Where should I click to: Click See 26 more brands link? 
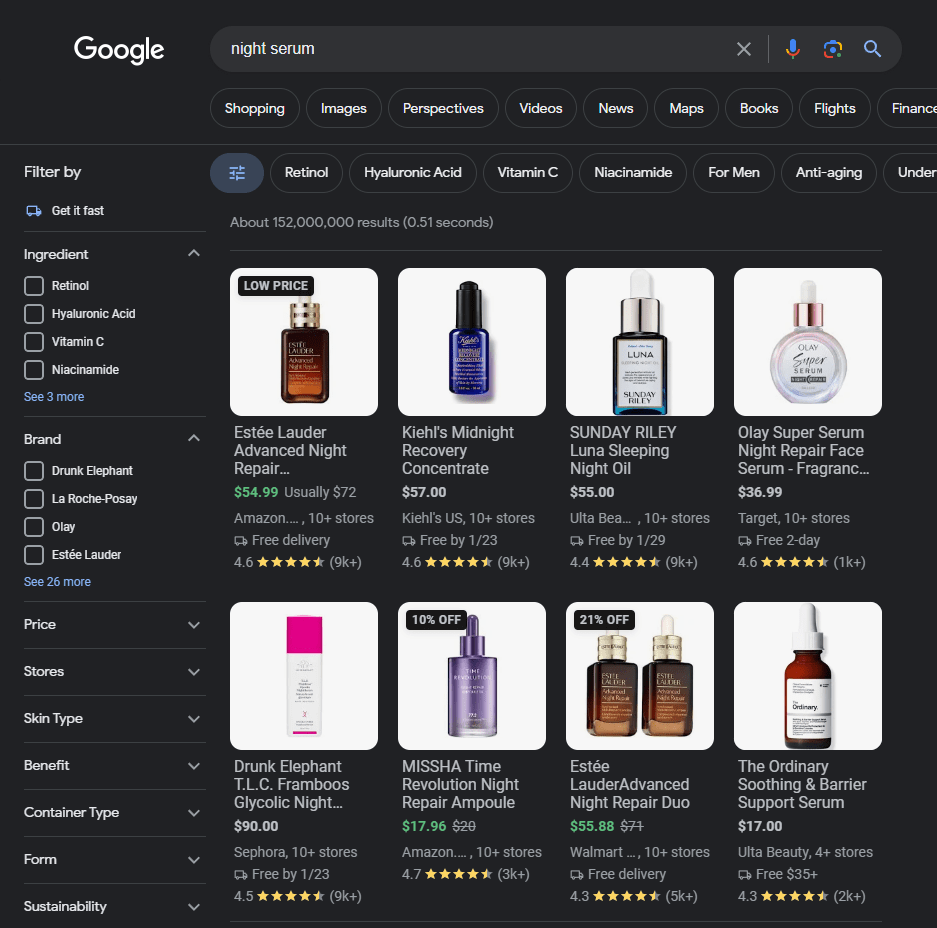click(x=57, y=581)
